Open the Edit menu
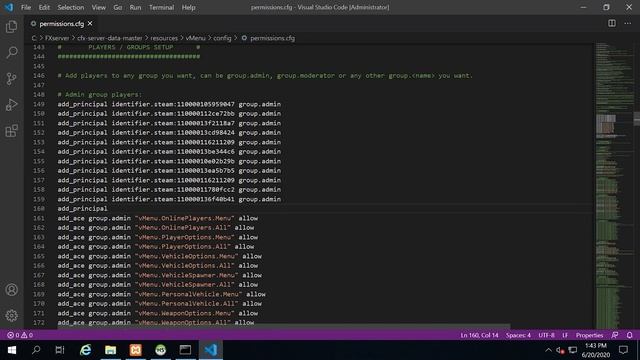The image size is (640, 360). point(44,7)
